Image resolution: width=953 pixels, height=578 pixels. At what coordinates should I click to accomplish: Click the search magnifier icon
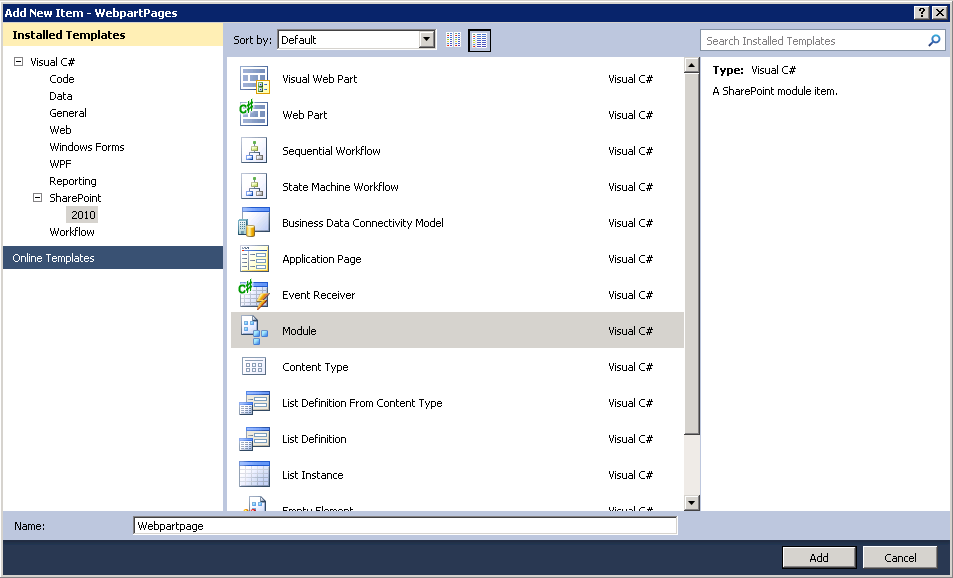pos(934,41)
